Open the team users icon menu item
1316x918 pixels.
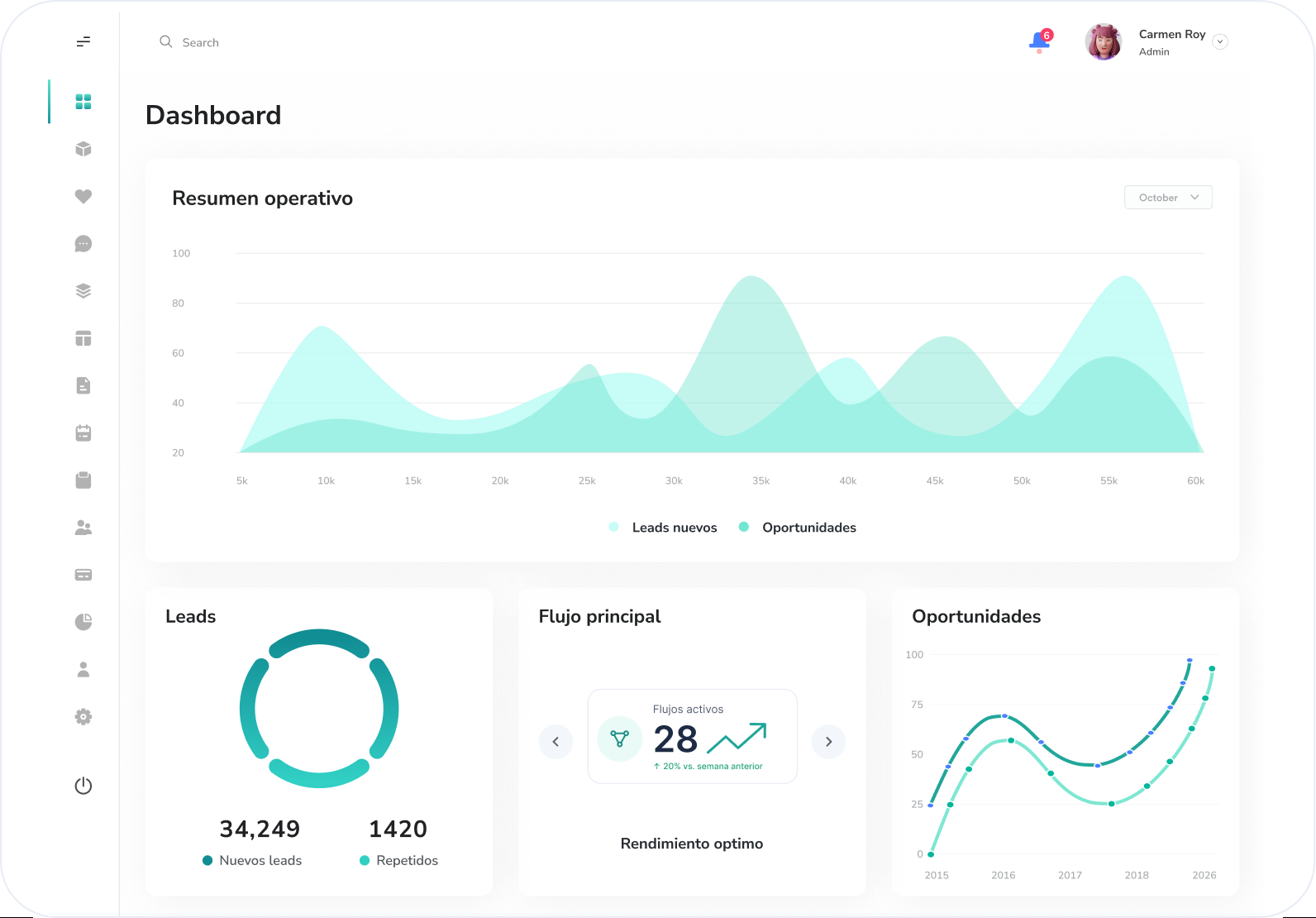[x=83, y=528]
